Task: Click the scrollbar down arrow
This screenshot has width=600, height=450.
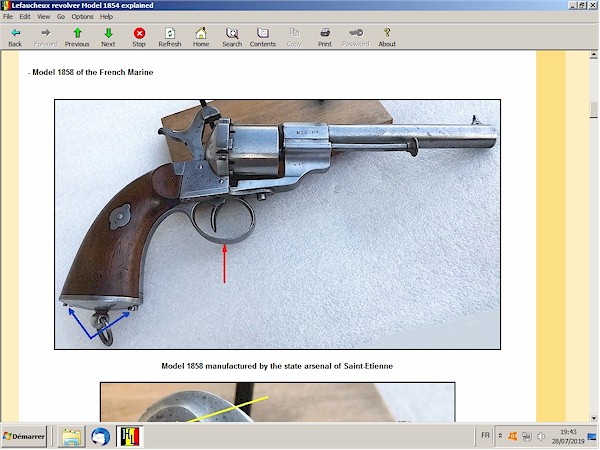Action: tap(593, 418)
